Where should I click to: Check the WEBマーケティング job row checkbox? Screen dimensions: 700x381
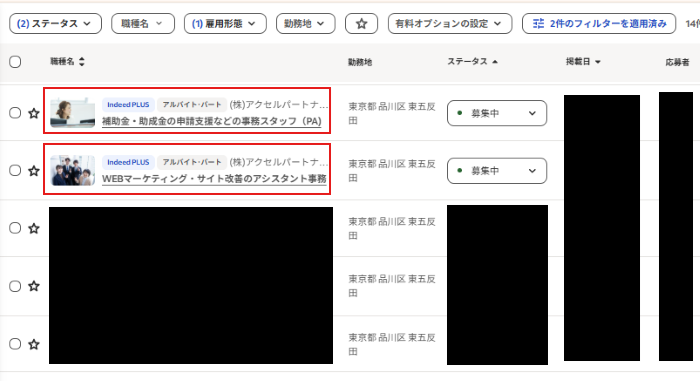(x=15, y=171)
